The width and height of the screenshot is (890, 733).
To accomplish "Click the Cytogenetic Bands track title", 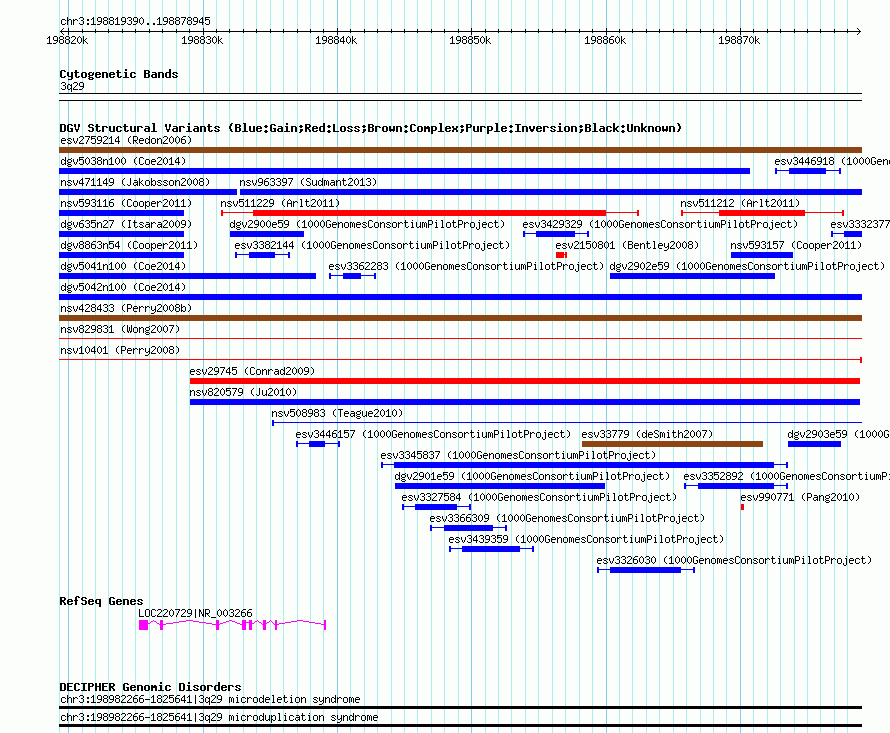I will (119, 74).
